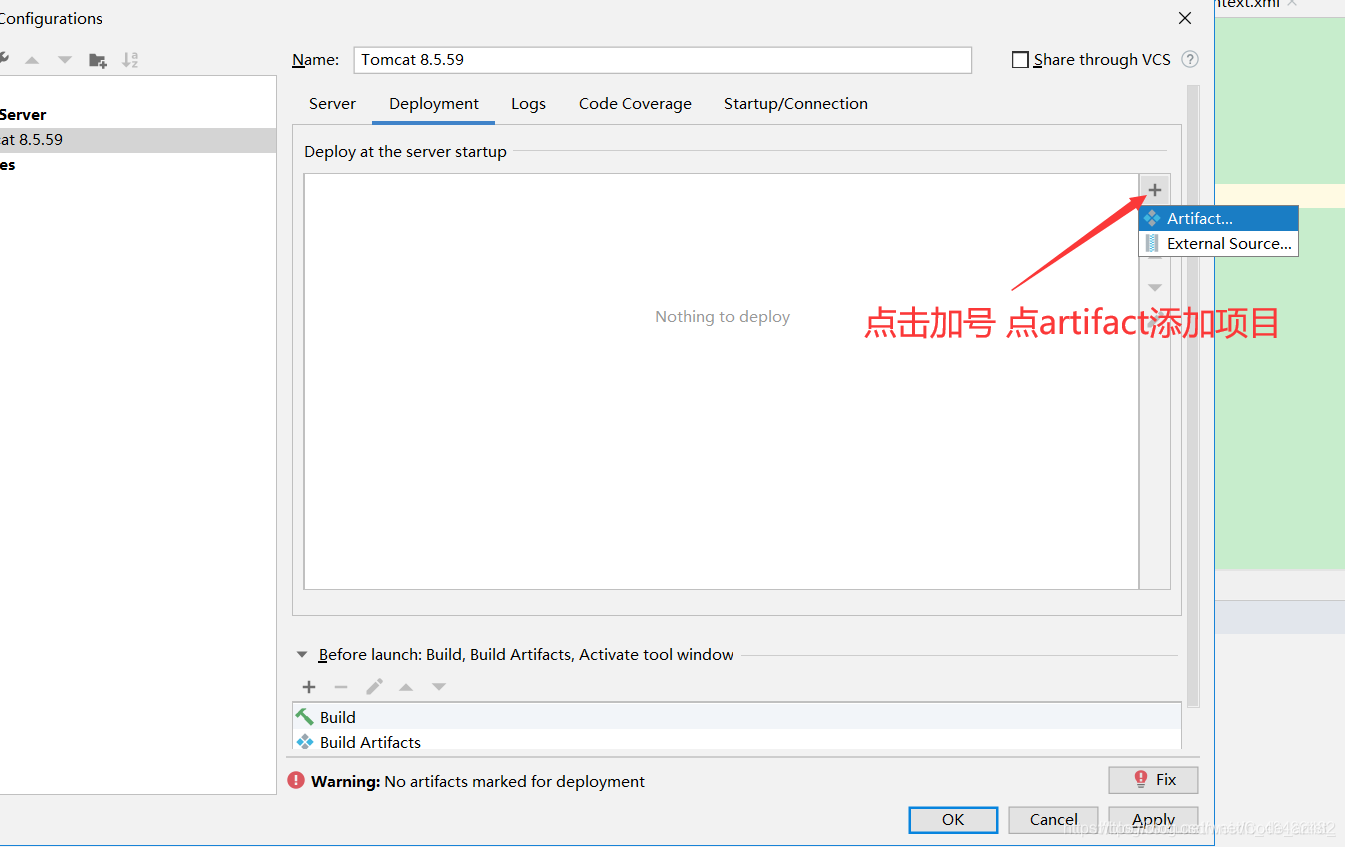The width and height of the screenshot is (1345, 847).
Task: Move before-launch task down with the arrow
Action: 438,687
